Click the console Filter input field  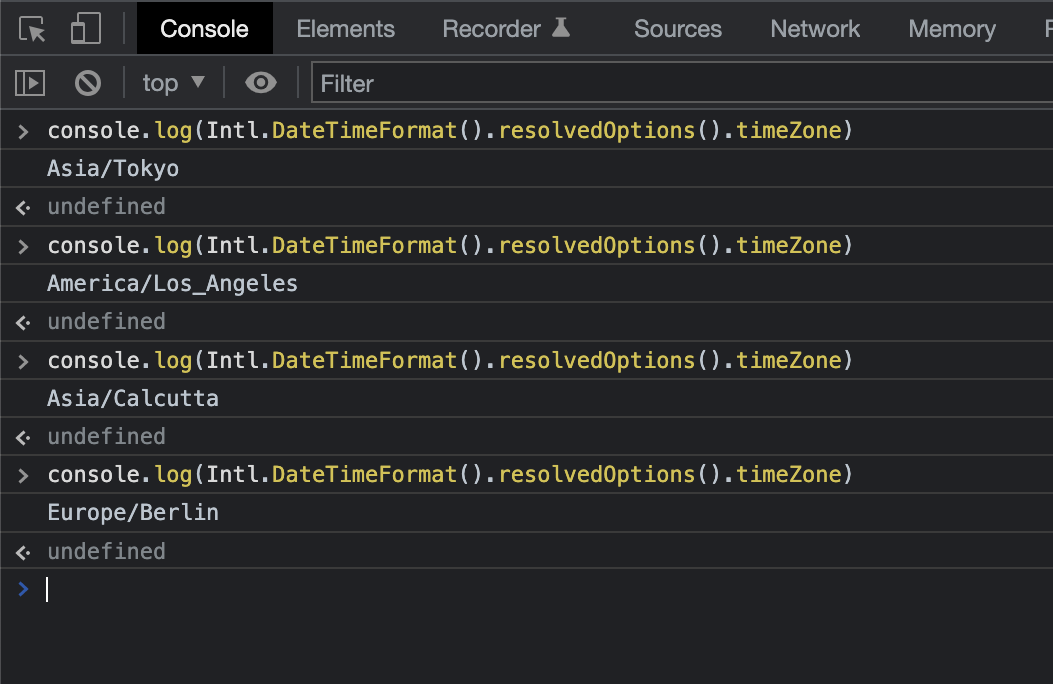tap(680, 84)
